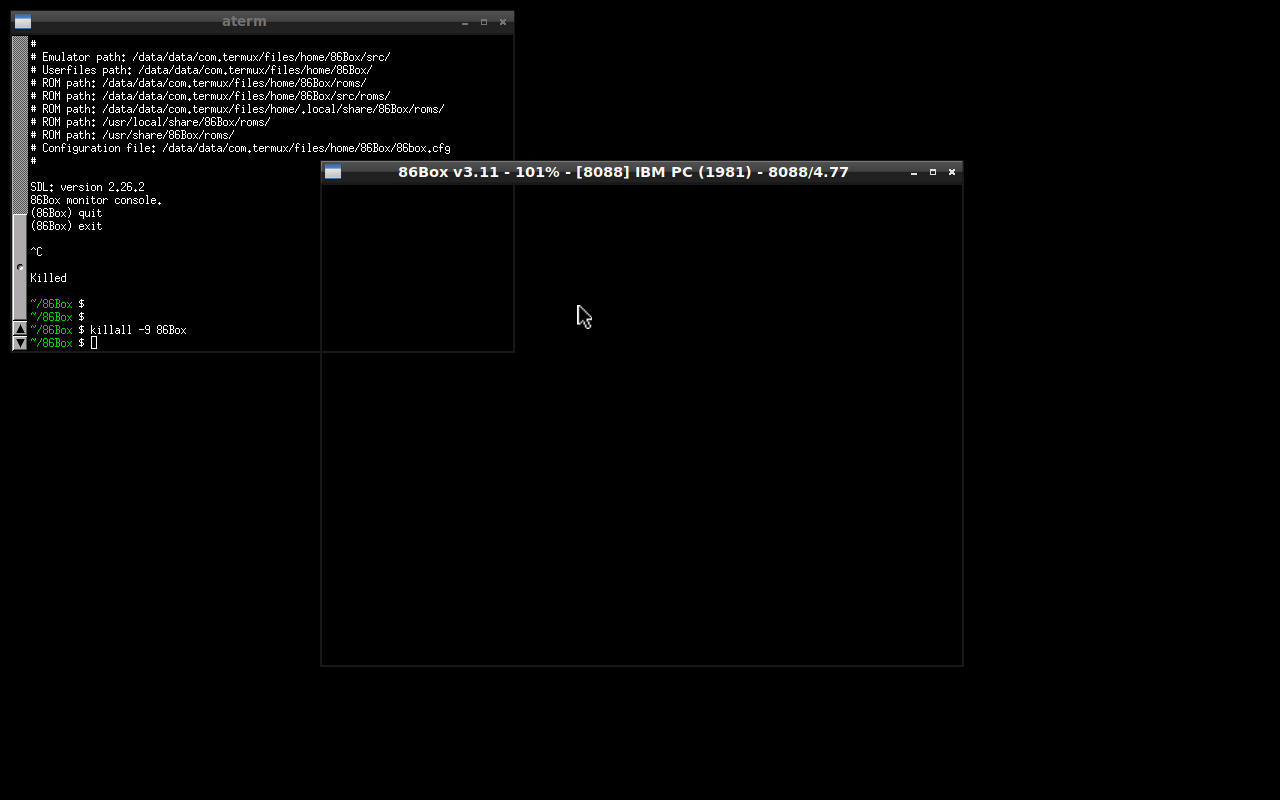Viewport: 1280px width, 800px height.
Task: Click the scroll-up arrow in the aterm scrollbar
Action: pos(19,328)
